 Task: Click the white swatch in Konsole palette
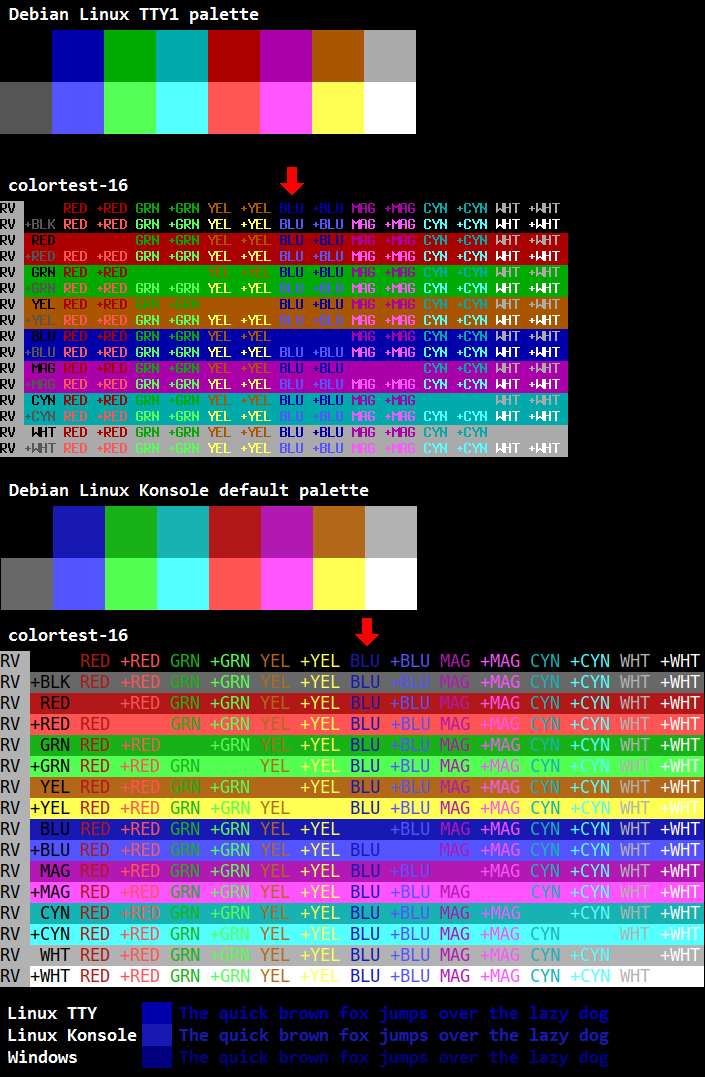pos(391,584)
